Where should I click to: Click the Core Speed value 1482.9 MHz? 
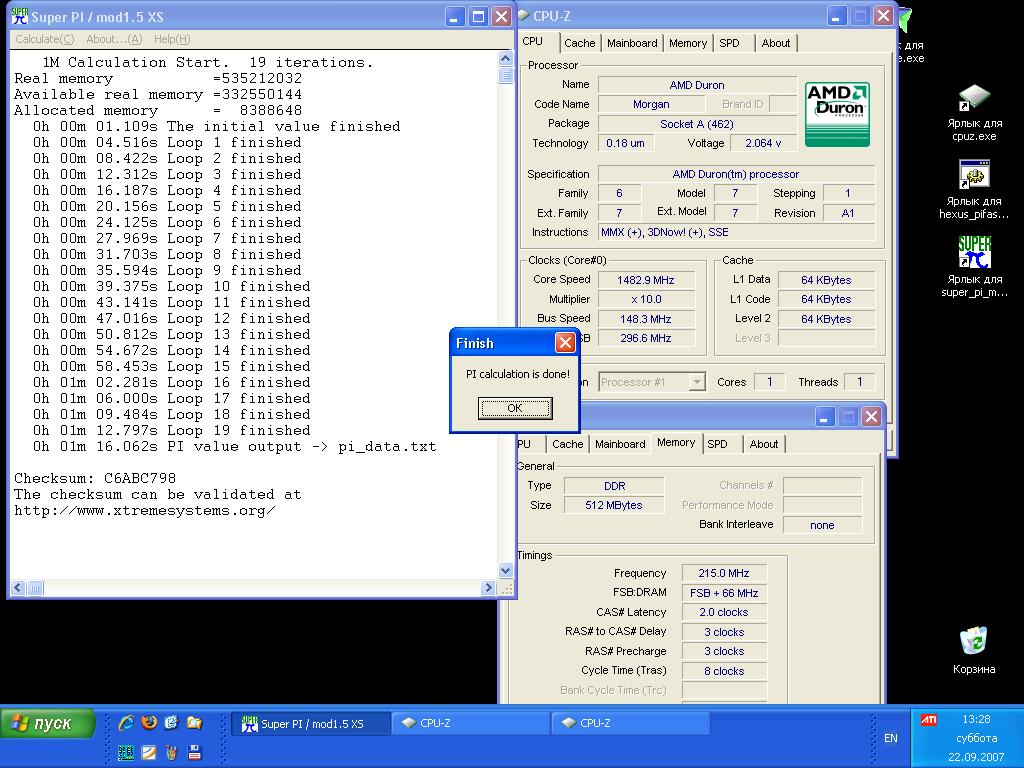coord(646,280)
